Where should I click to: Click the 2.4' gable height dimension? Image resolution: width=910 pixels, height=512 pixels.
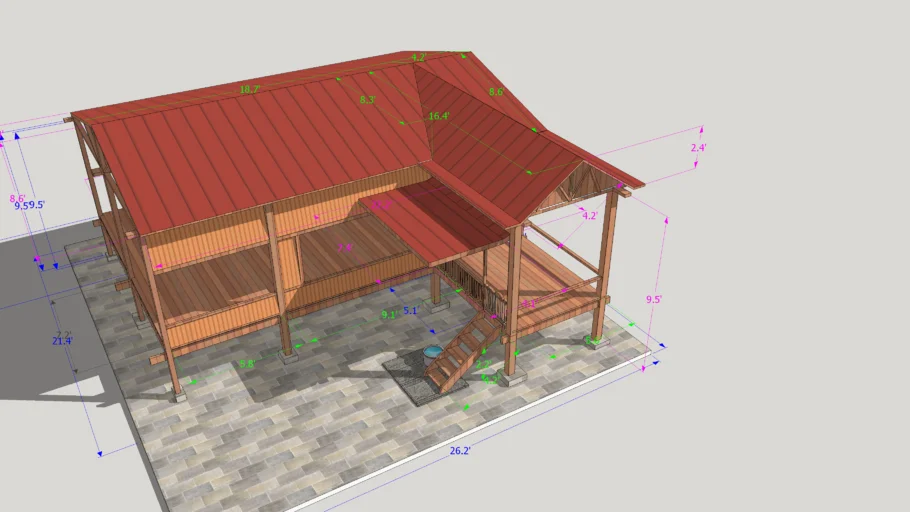[x=699, y=148]
